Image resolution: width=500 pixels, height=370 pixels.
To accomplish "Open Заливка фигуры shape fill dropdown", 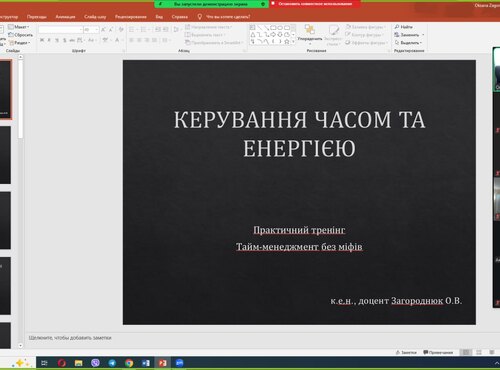I will point(366,27).
